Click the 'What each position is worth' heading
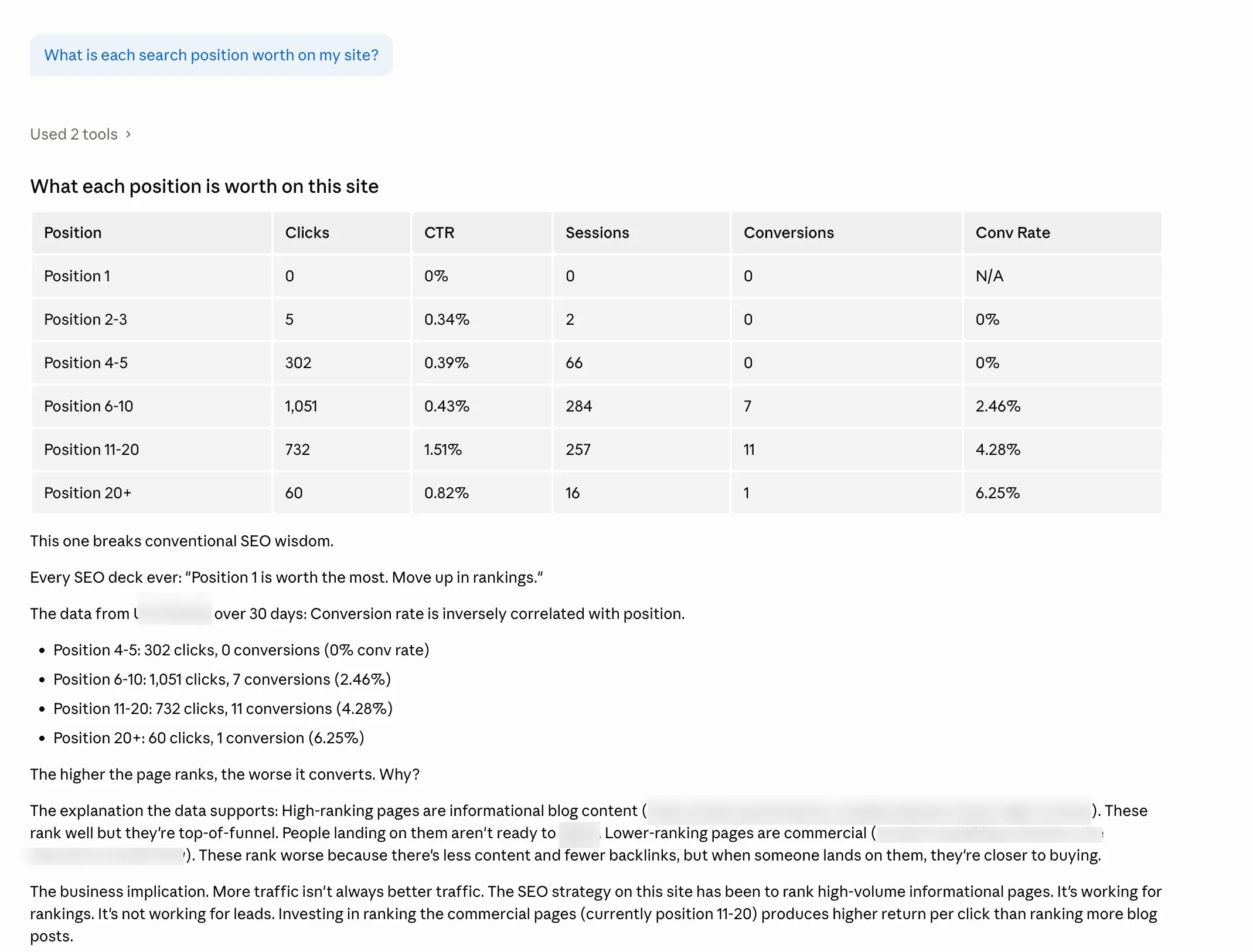Image resolution: width=1253 pixels, height=952 pixels. pyautogui.click(x=204, y=186)
